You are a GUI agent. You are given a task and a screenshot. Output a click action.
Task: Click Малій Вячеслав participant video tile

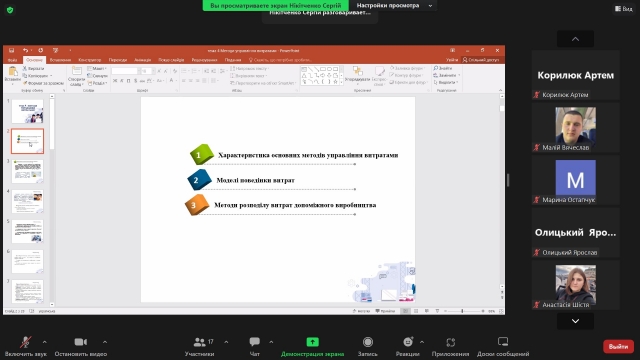click(x=575, y=127)
